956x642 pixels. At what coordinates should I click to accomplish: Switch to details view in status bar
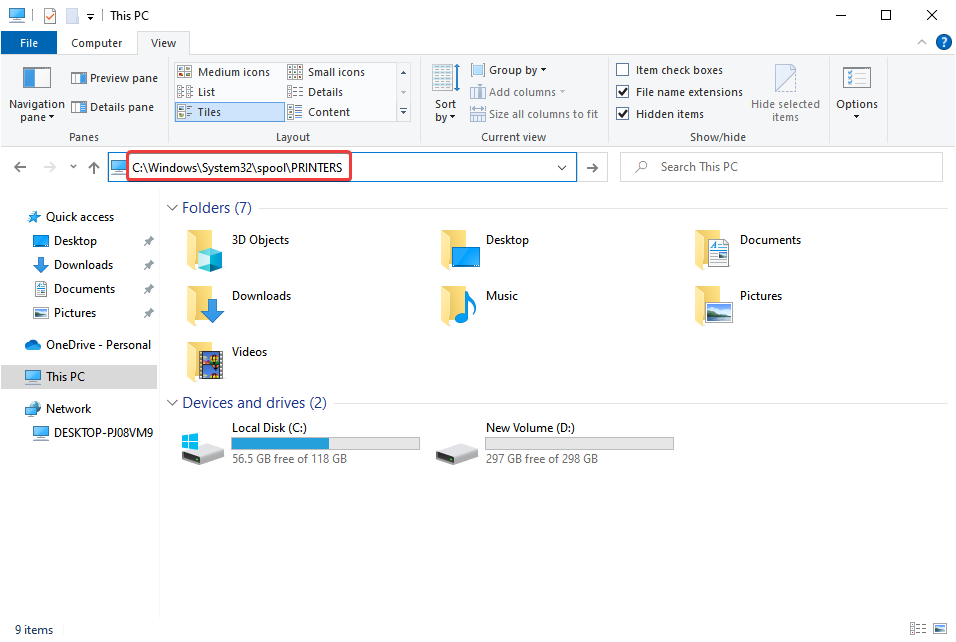[x=918, y=629]
